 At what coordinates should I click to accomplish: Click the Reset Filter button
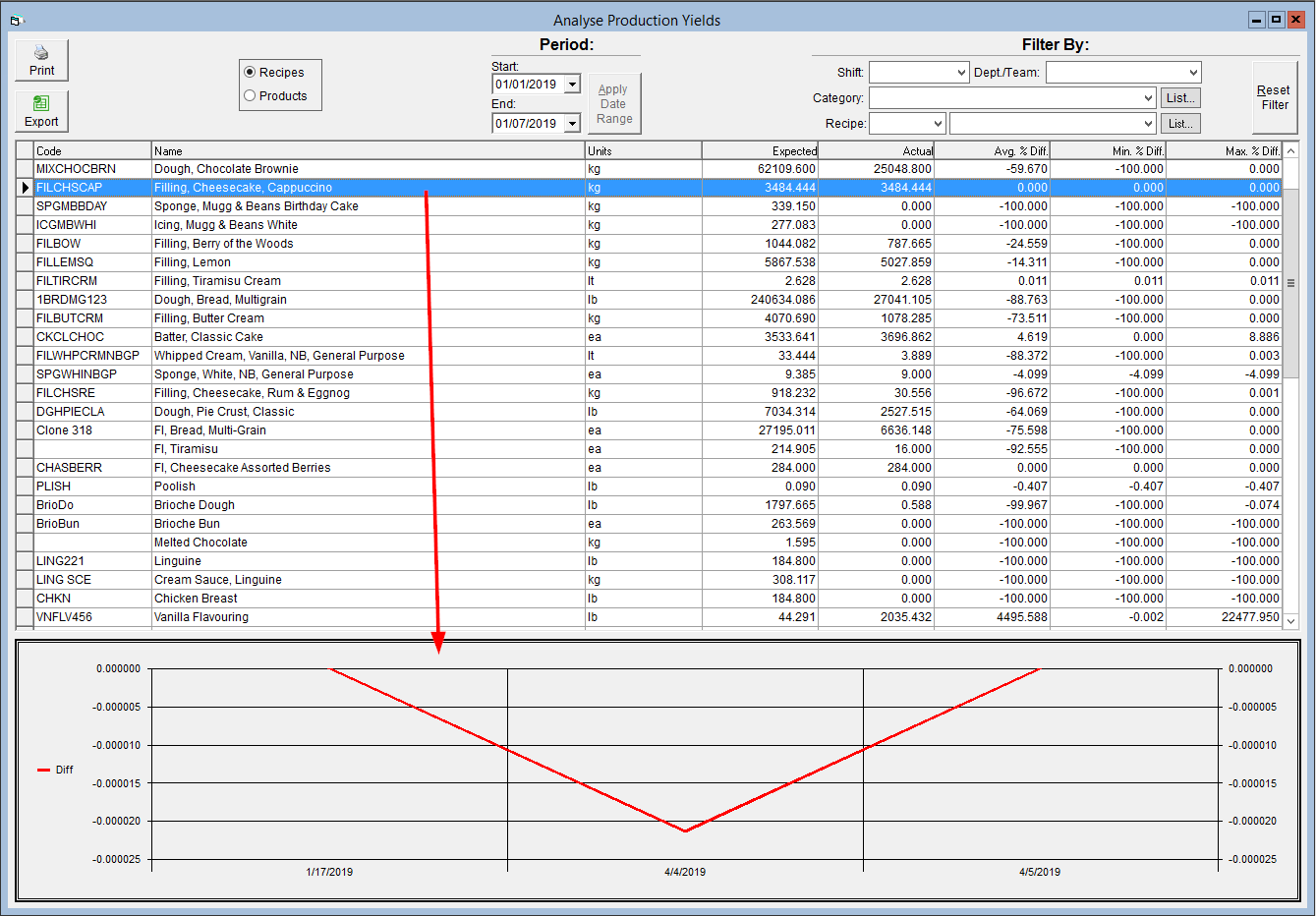[x=1275, y=97]
